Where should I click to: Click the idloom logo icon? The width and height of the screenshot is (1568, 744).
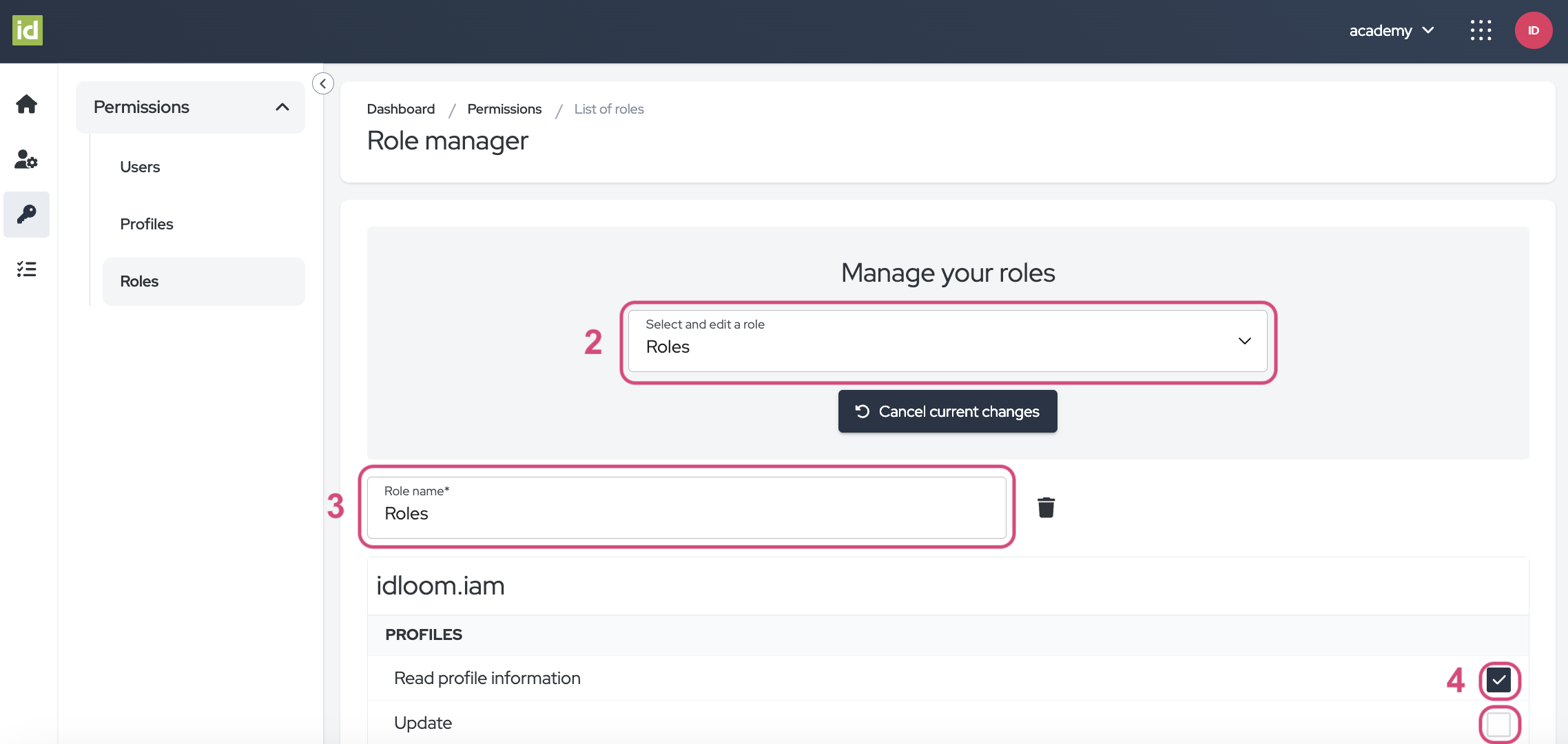click(28, 30)
